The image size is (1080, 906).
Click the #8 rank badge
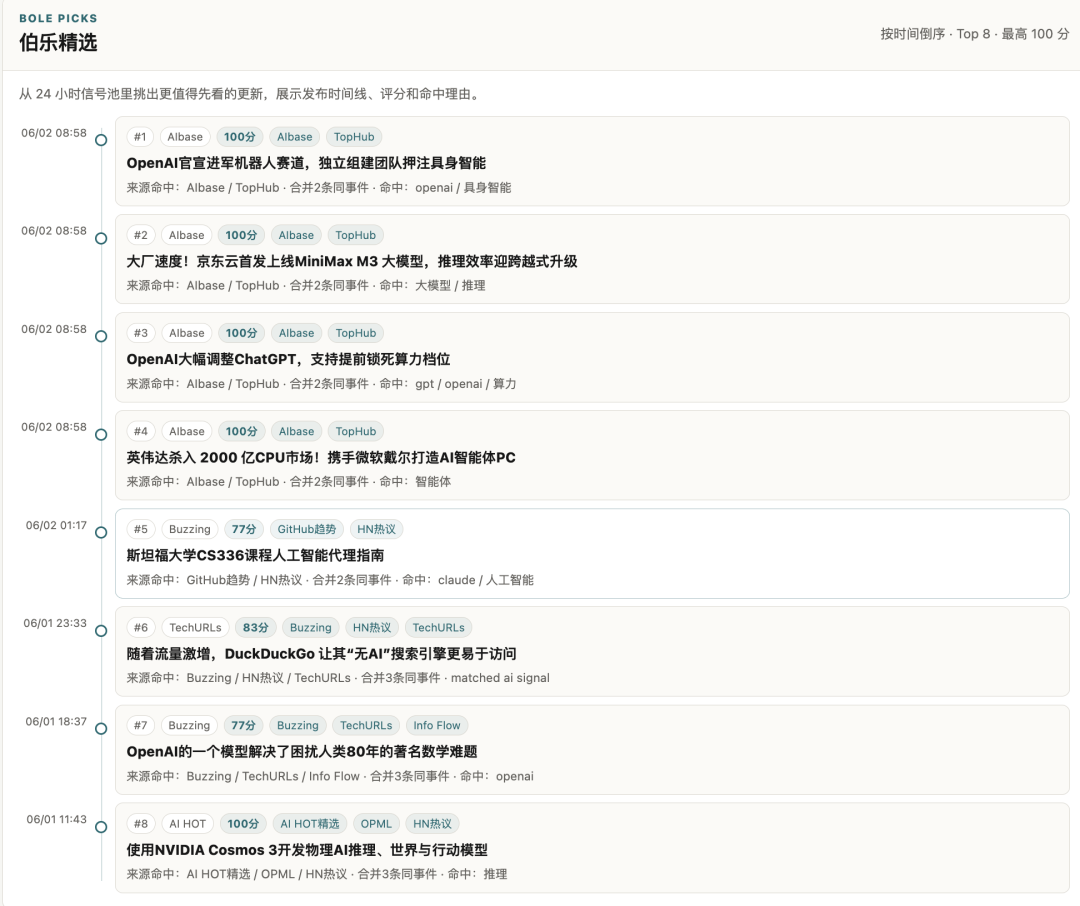tap(141, 824)
